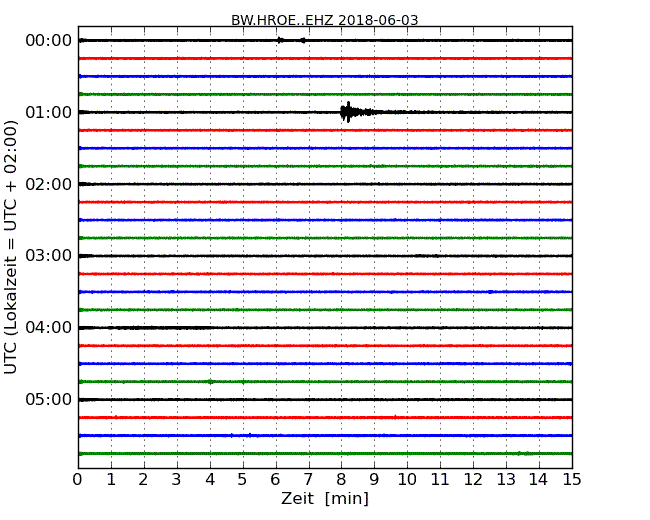
Task: Click the 01:00 time label
Action: 49,112
